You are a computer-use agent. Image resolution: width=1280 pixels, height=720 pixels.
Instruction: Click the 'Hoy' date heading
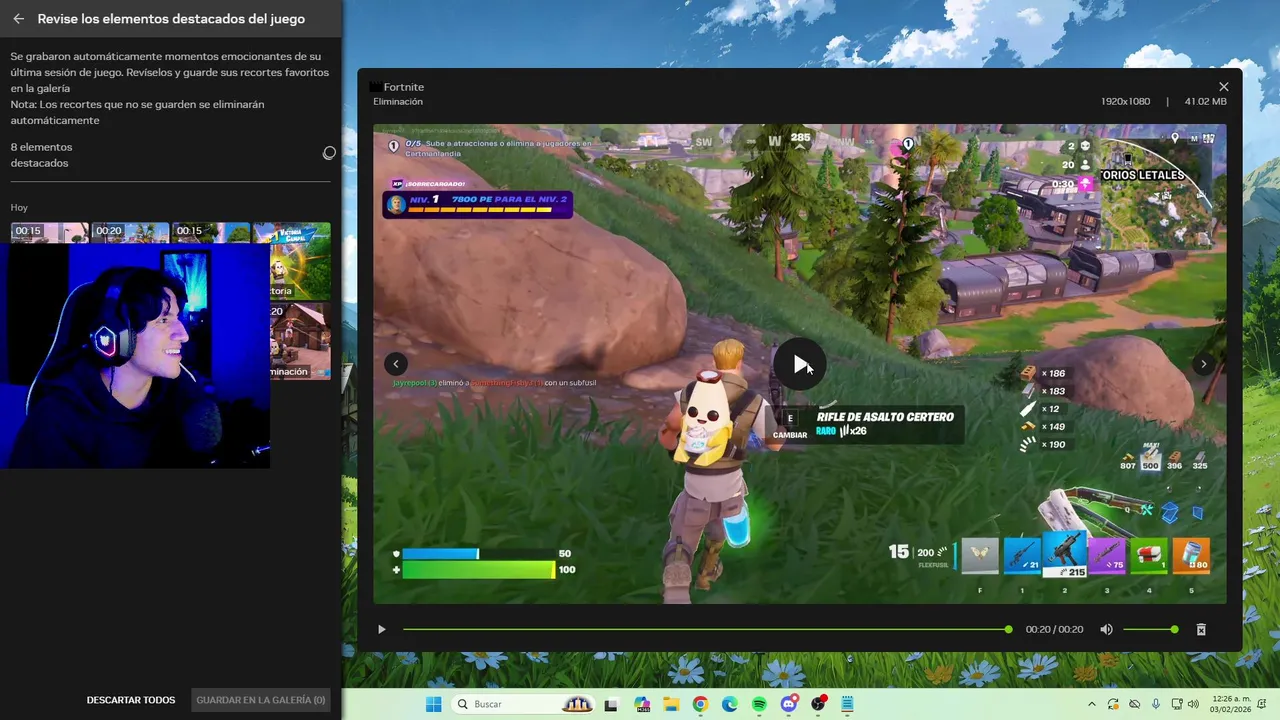[19, 208]
